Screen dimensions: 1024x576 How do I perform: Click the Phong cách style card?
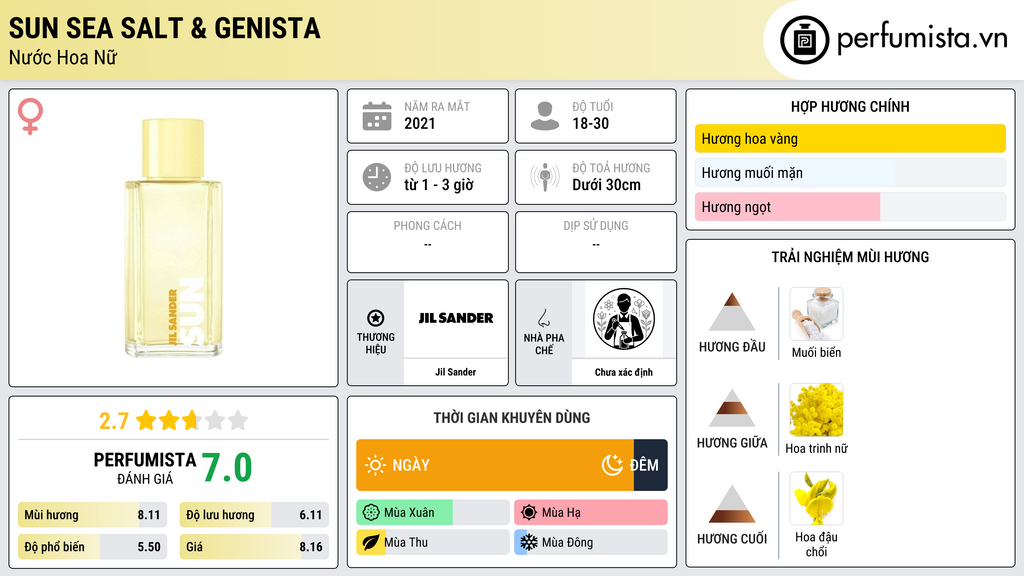pos(428,242)
